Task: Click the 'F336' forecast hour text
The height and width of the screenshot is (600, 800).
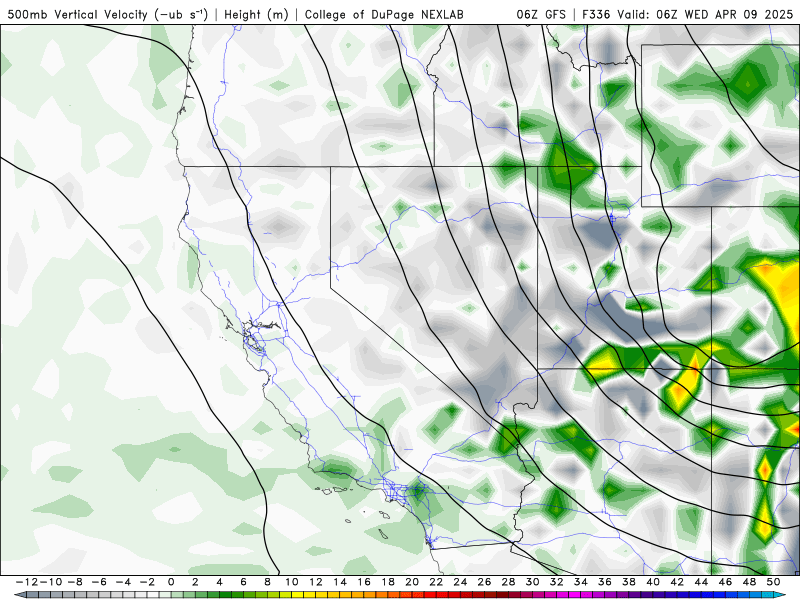Action: pos(596,14)
